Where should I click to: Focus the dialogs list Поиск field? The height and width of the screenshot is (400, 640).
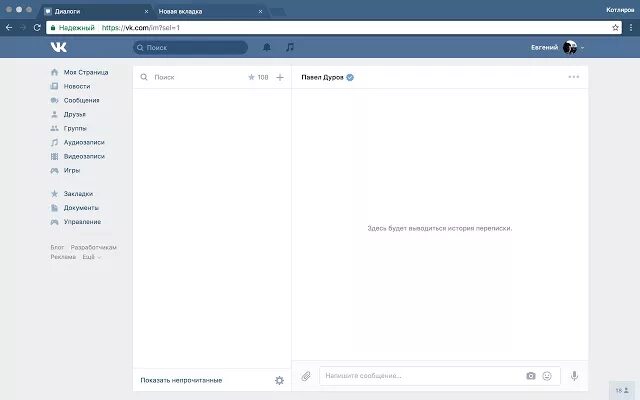pos(196,77)
